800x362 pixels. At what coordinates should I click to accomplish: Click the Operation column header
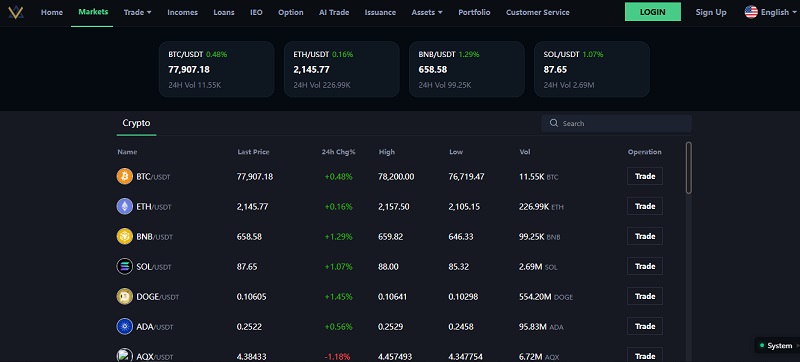pyautogui.click(x=644, y=152)
